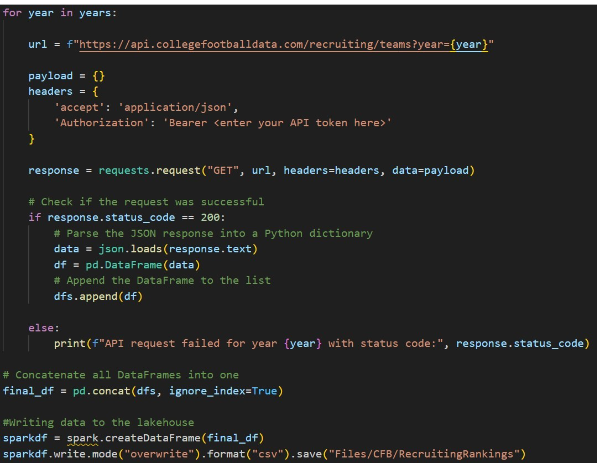Screen dimensions: 597x463
Task: Click the 'else:' keyword line
Action: [44, 328]
